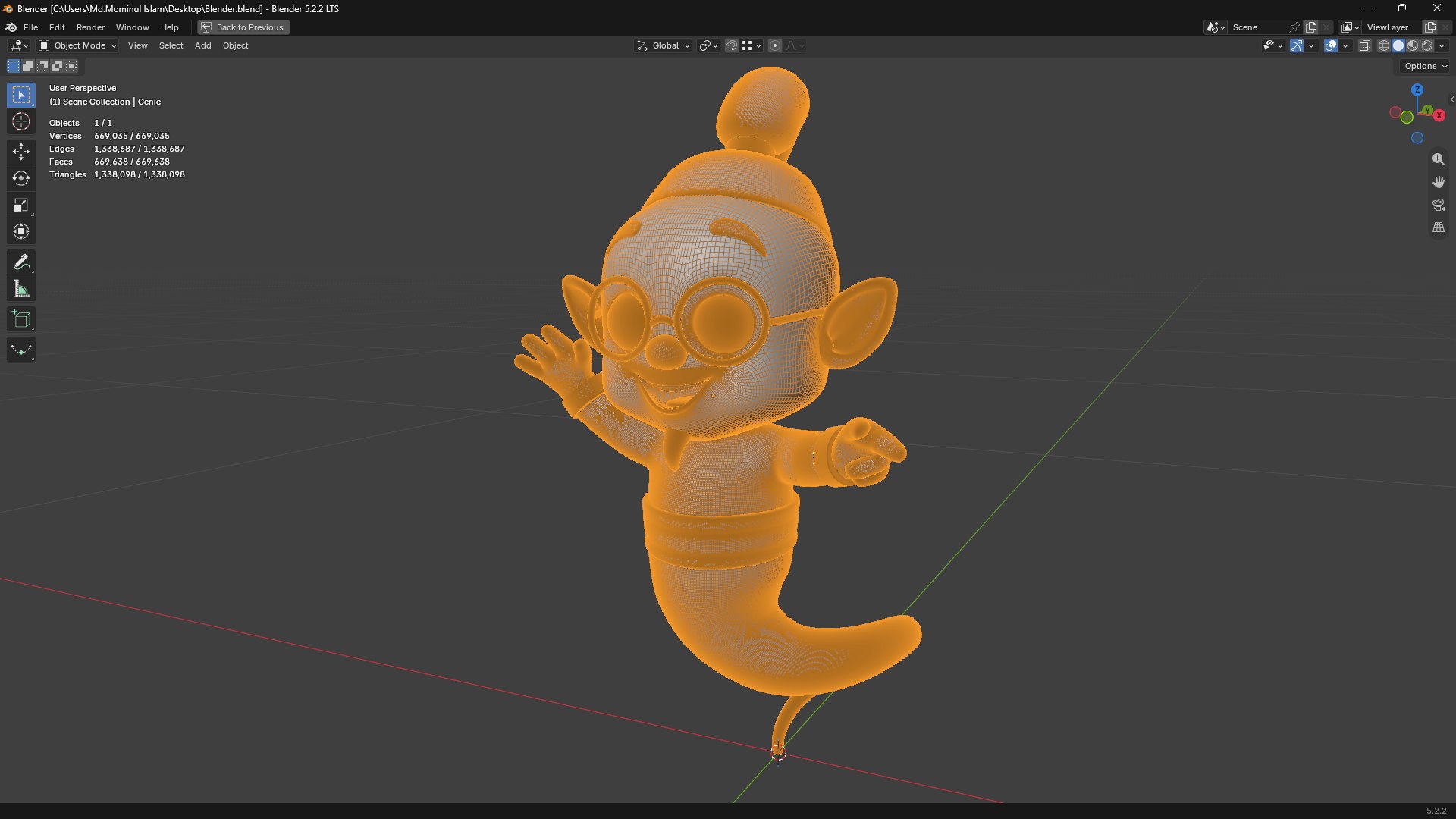Image resolution: width=1456 pixels, height=819 pixels.
Task: Select Extend selection mode icon
Action: point(28,66)
